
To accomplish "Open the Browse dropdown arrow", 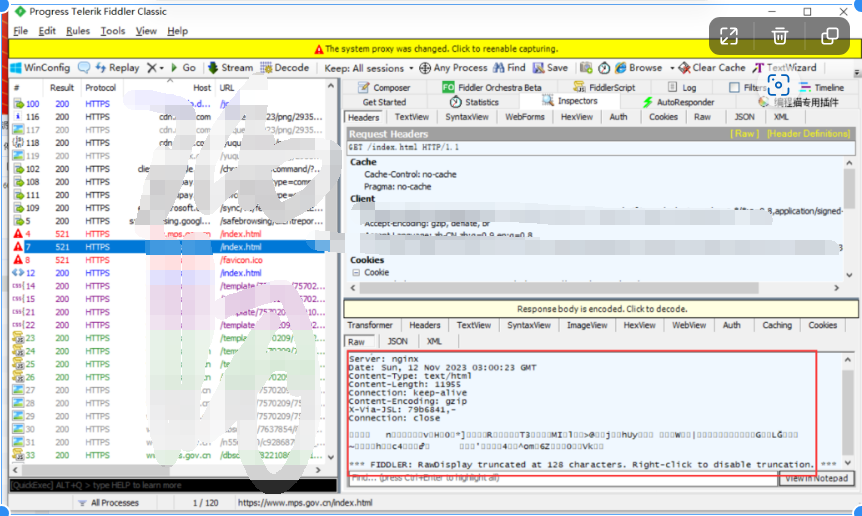I will coord(672,68).
